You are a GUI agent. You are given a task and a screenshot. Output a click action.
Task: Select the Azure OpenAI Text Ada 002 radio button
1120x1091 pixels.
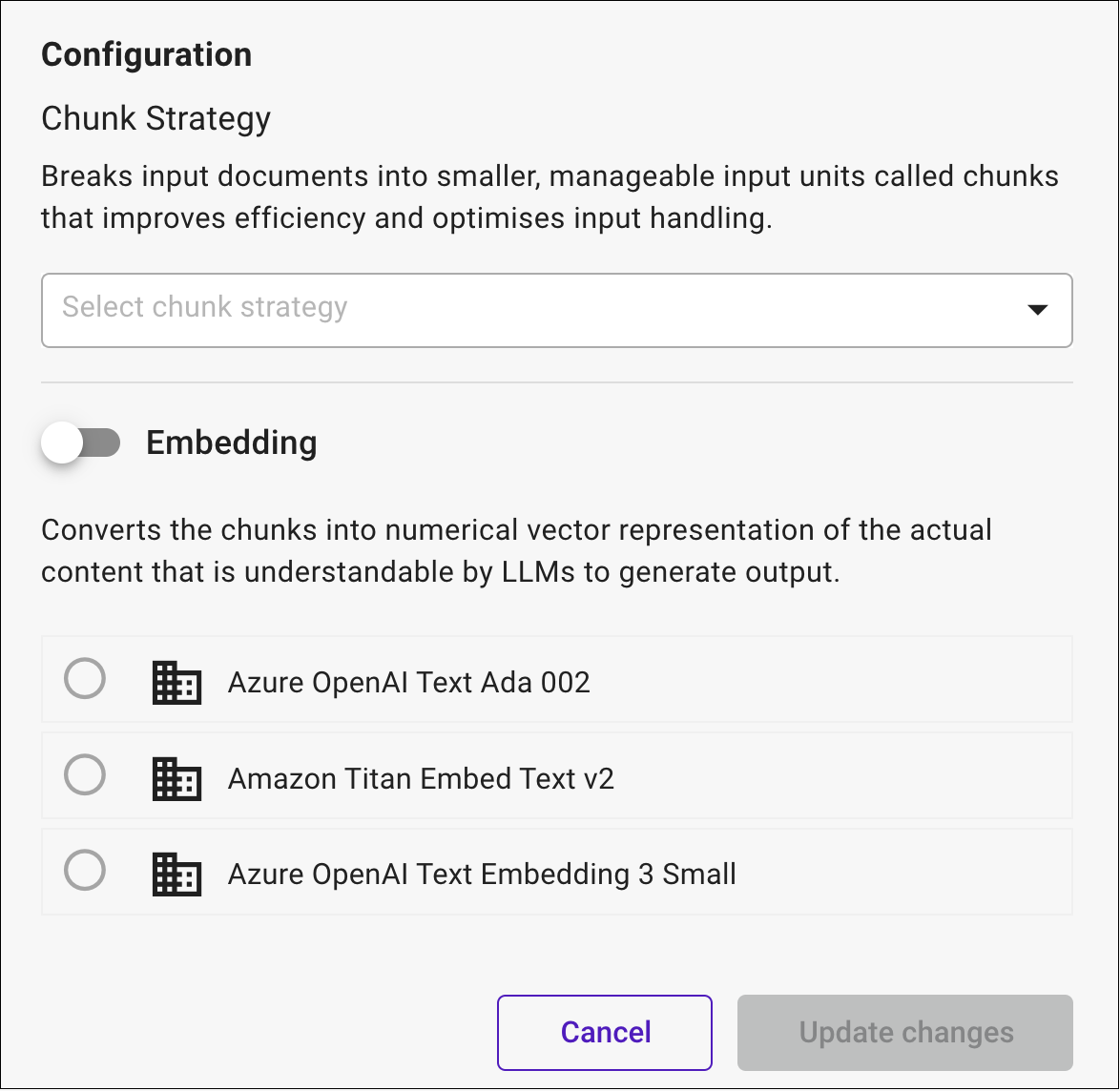pyautogui.click(x=85, y=678)
